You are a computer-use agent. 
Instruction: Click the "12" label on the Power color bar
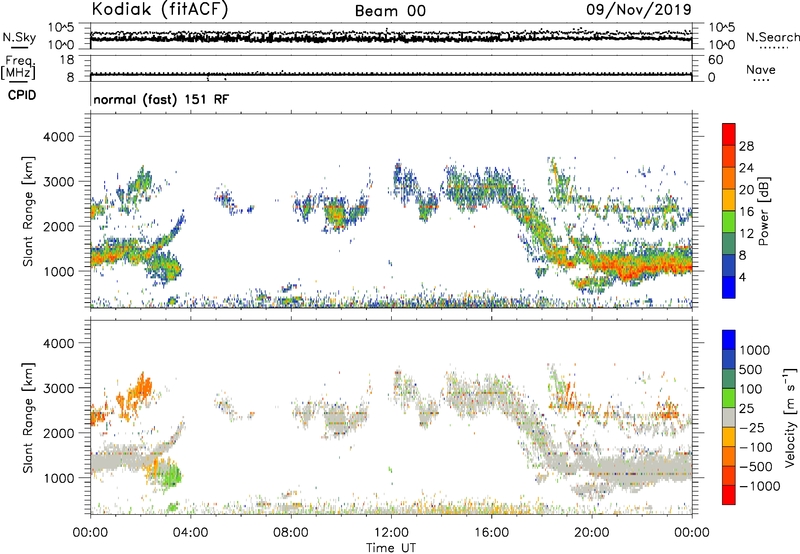[x=746, y=234]
